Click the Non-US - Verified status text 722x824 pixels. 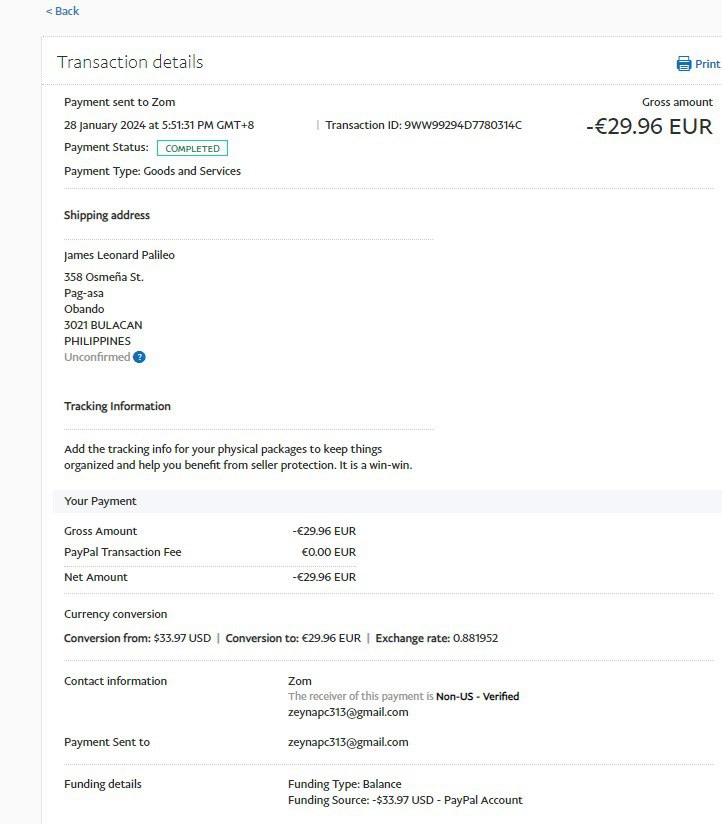[477, 696]
